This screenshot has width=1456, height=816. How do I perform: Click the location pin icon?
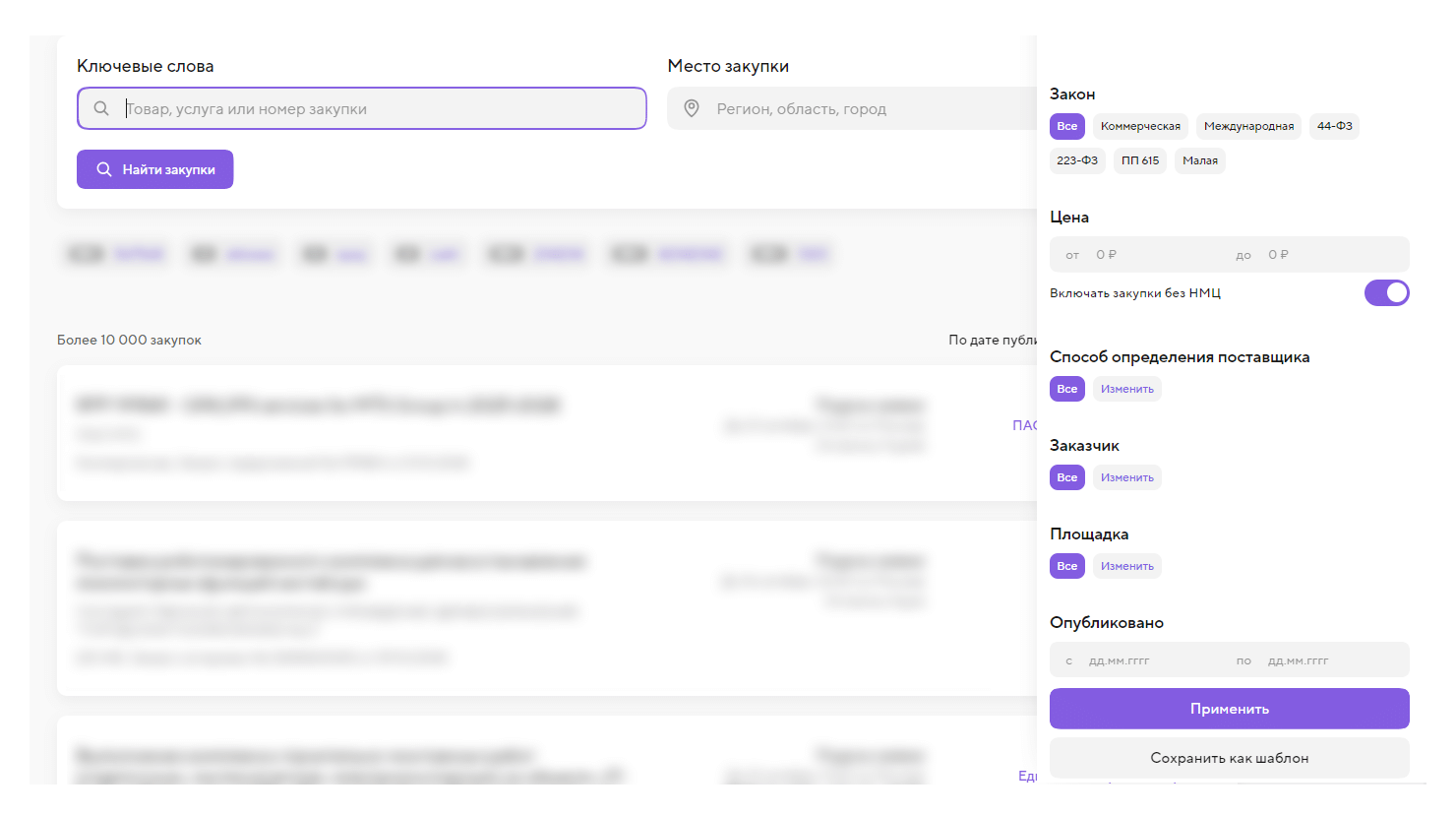coord(692,108)
